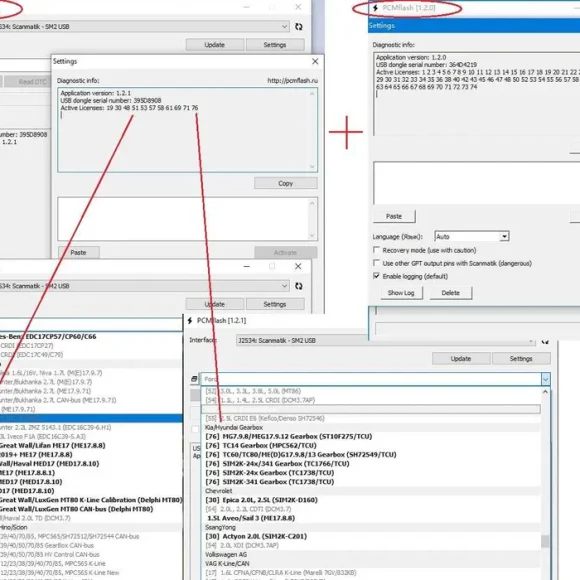Click the Volkswagen AG group header

coord(226,554)
